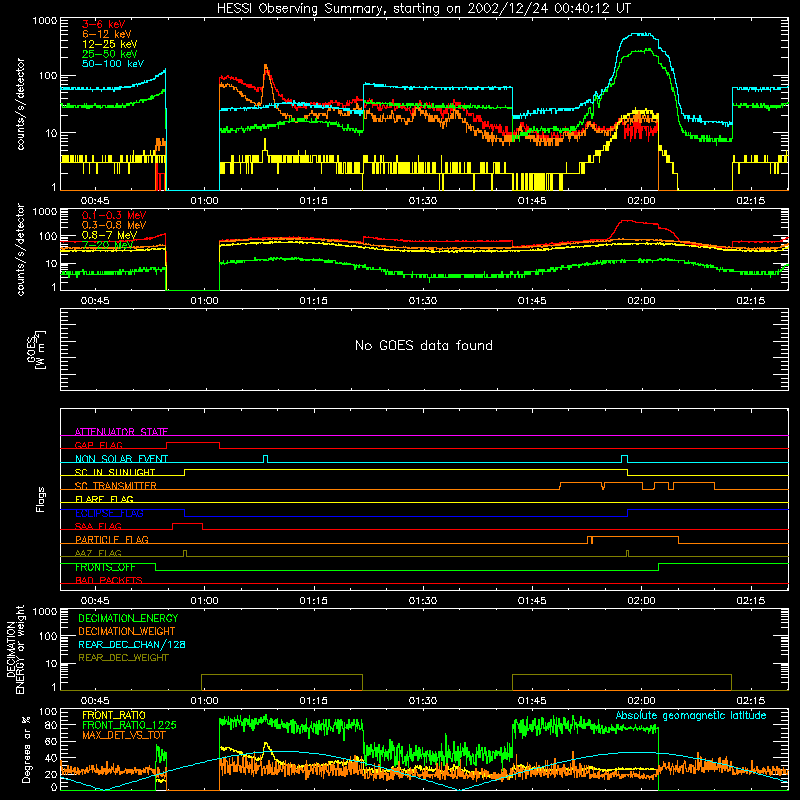Viewport: 800px width, 800px height.
Task: Click the 02:15 tick label under the Flags panel
Action: click(x=751, y=601)
